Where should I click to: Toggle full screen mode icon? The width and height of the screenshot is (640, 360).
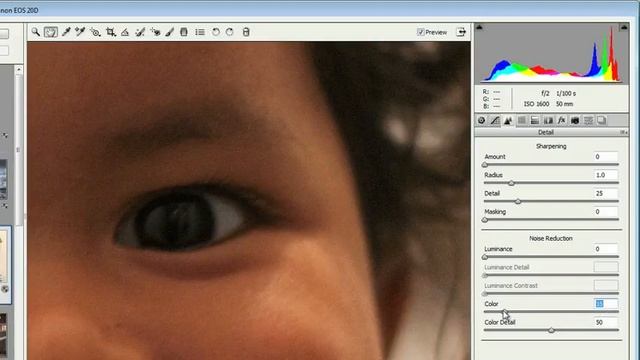tap(461, 32)
